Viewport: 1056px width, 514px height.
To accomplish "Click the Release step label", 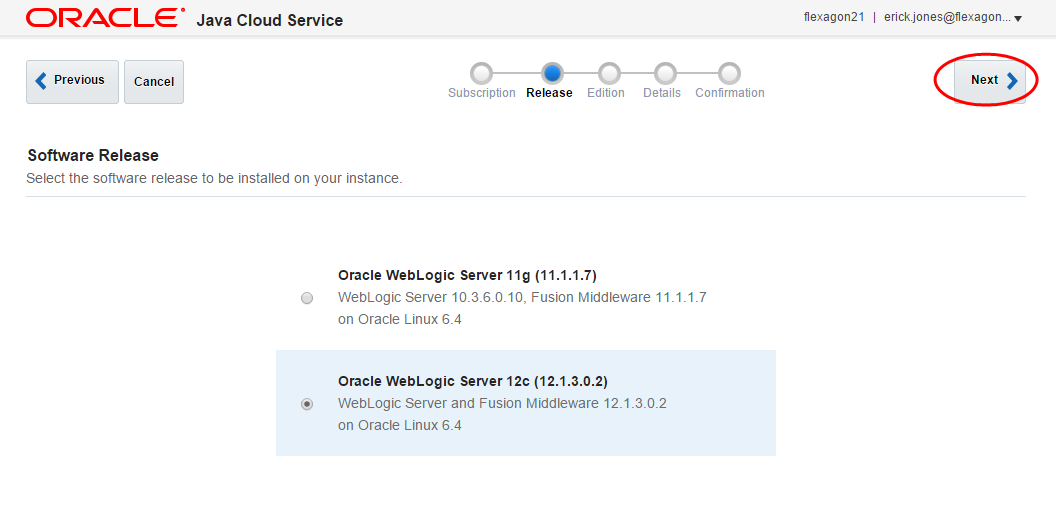I will pyautogui.click(x=550, y=93).
